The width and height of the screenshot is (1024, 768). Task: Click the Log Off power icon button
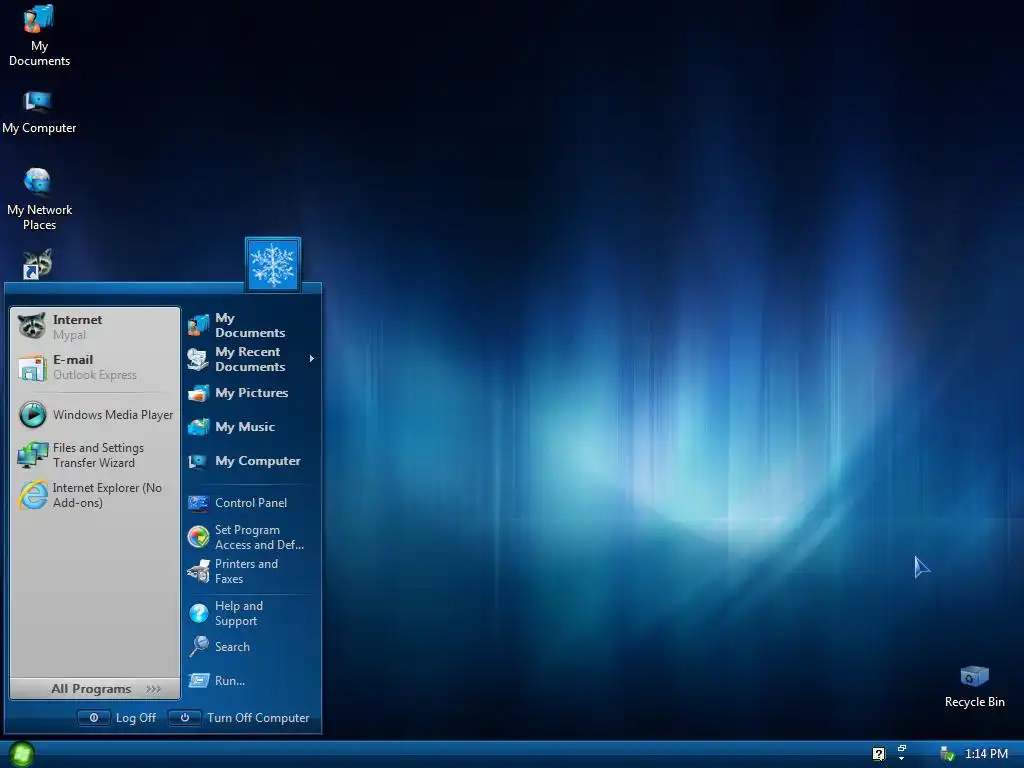pyautogui.click(x=94, y=718)
